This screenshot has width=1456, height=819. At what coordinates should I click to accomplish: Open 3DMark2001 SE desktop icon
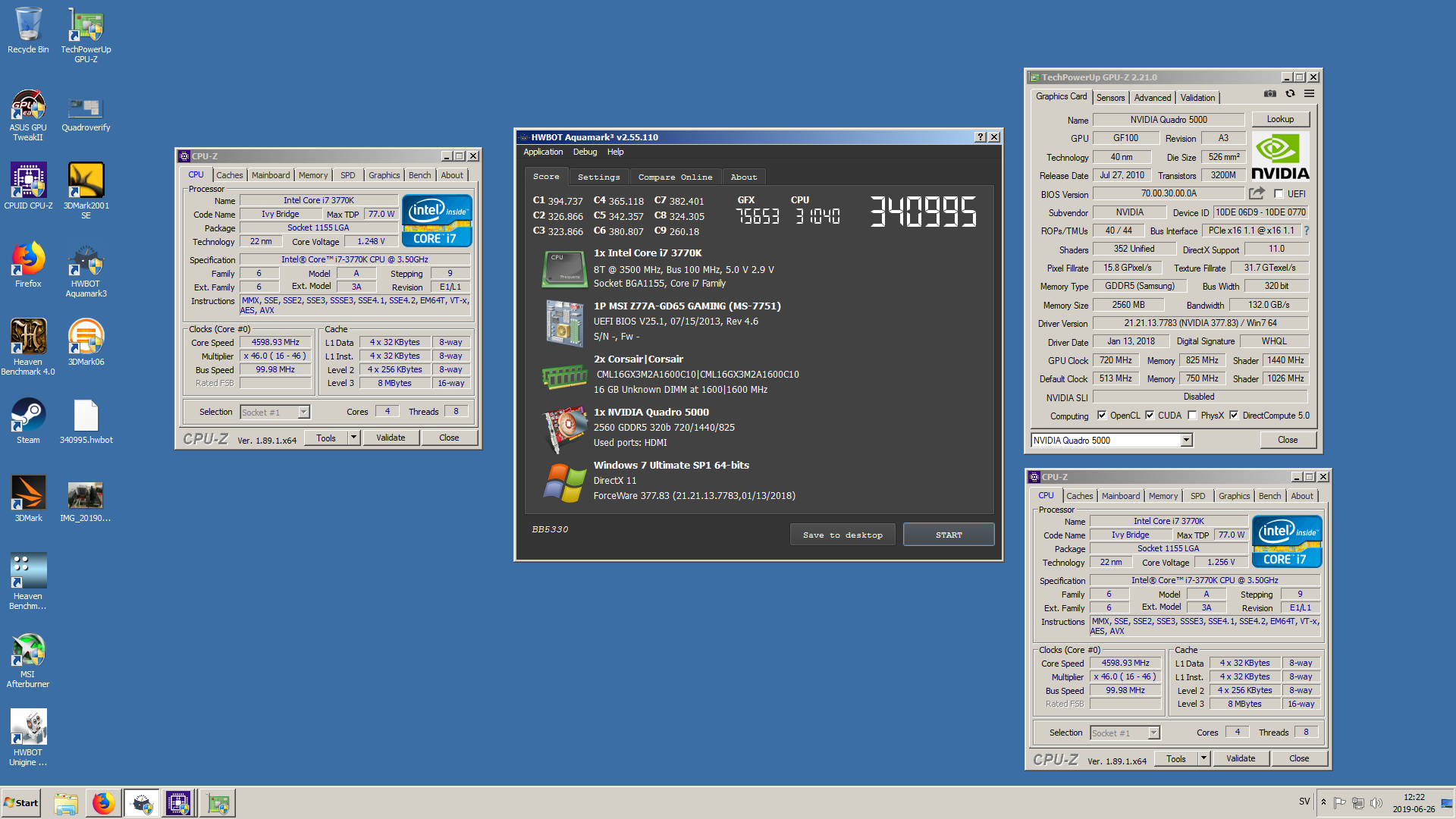(86, 191)
